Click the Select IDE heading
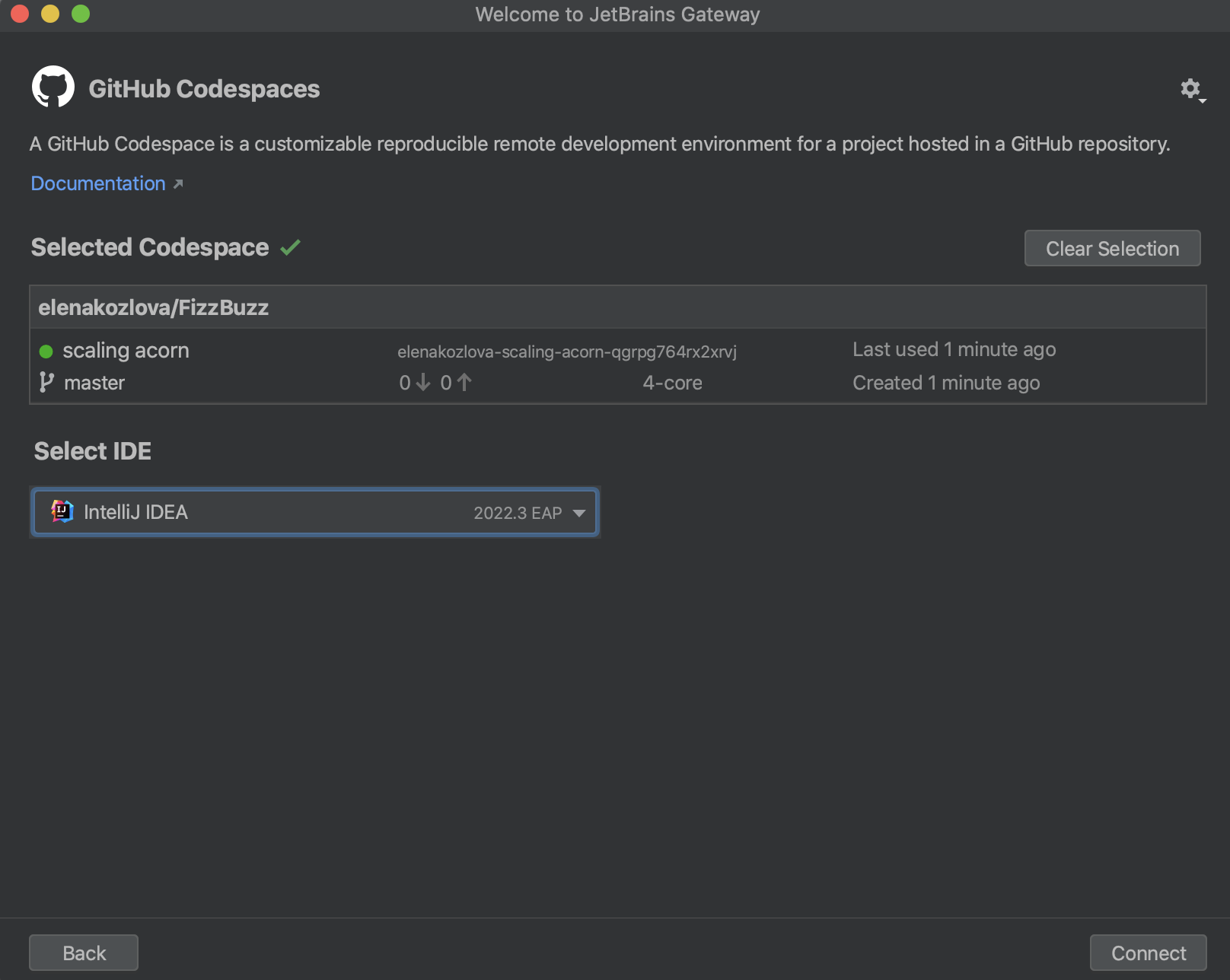The width and height of the screenshot is (1230, 980). (93, 451)
